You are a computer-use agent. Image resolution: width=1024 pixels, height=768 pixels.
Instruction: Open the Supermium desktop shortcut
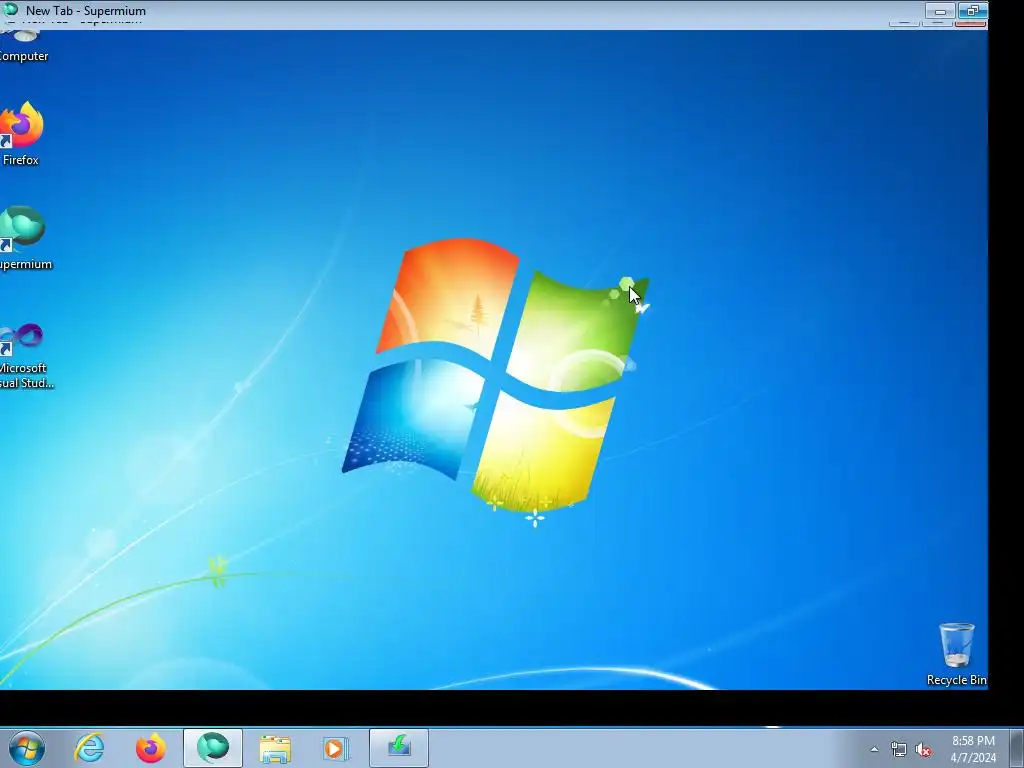coord(24,238)
